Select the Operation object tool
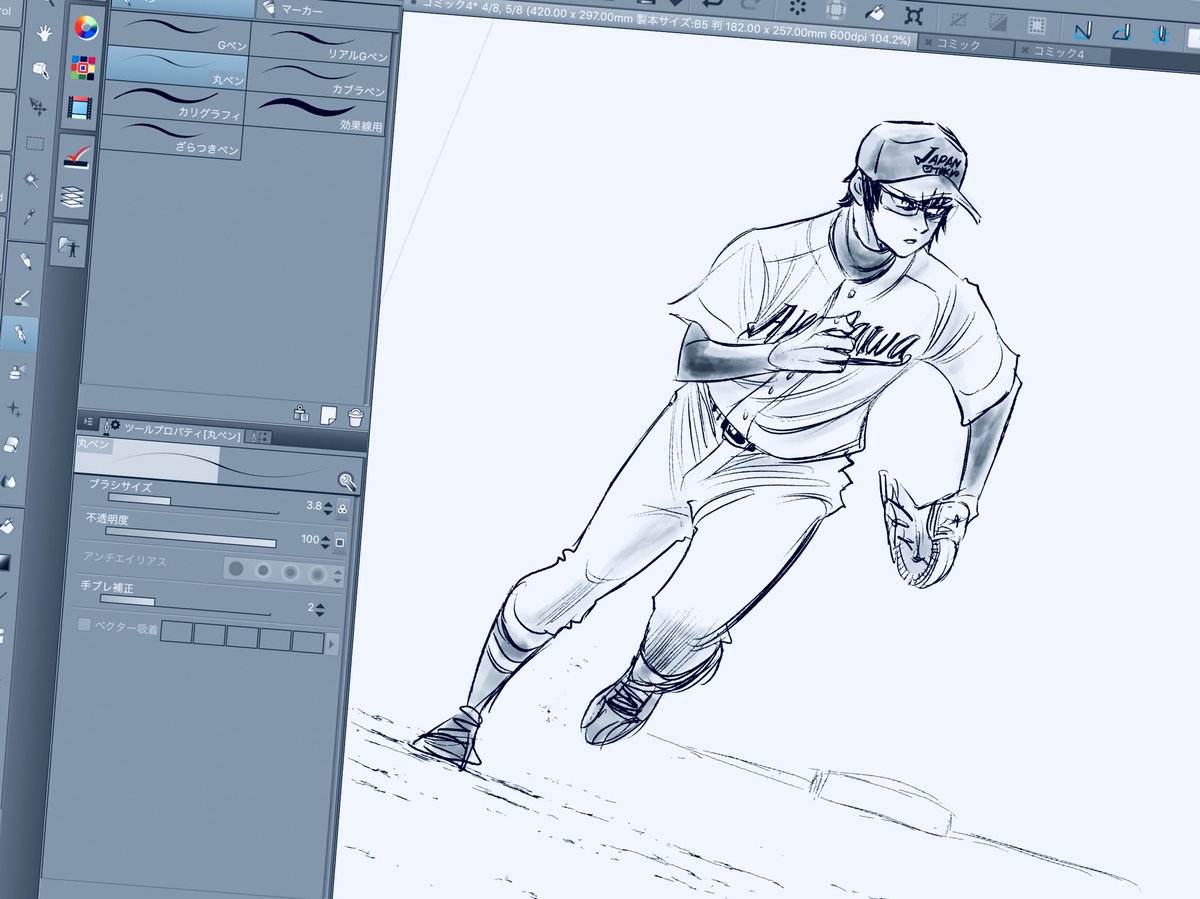Viewport: 1200px width, 899px height. [41, 70]
